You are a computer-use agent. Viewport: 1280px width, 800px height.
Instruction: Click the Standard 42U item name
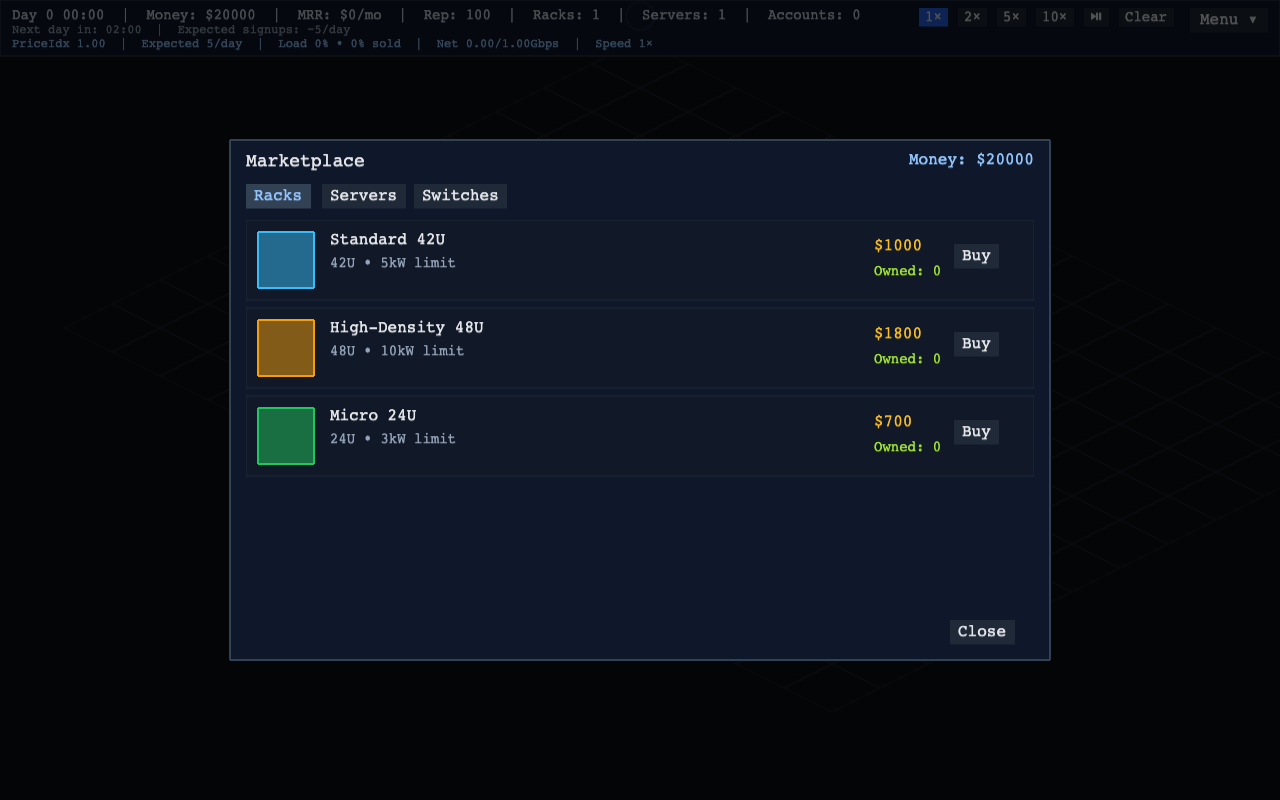coord(387,240)
